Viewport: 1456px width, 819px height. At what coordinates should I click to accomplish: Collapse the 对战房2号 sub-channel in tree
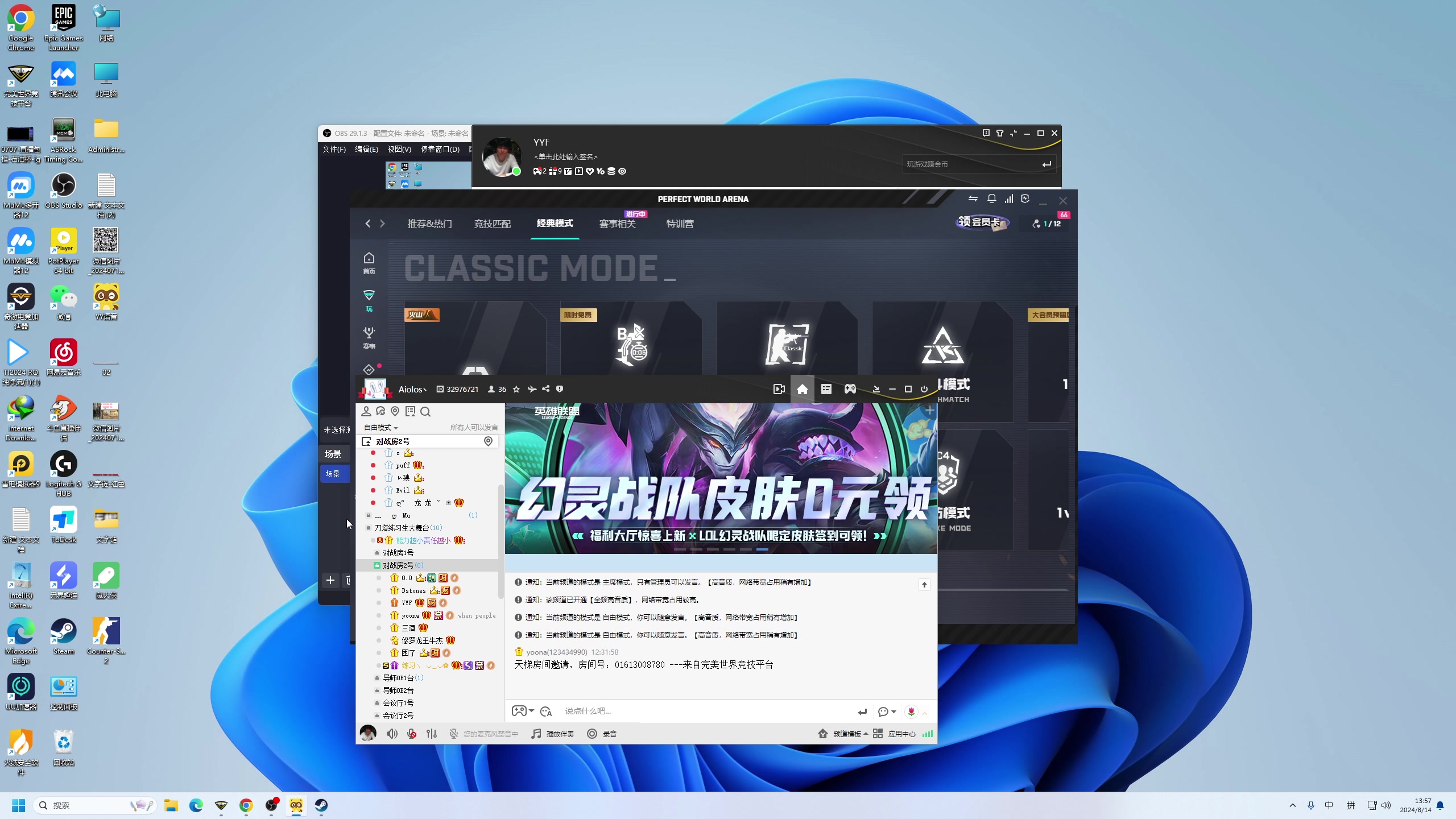377,565
